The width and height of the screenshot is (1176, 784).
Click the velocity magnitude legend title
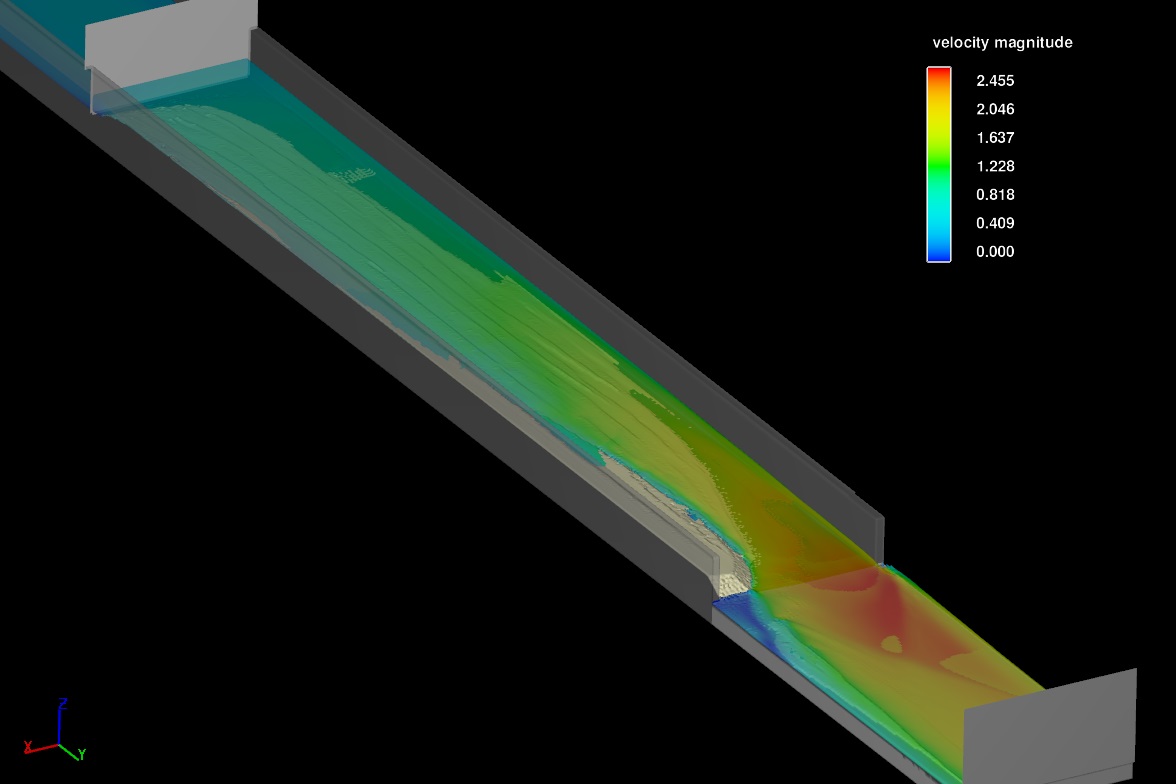1000,42
